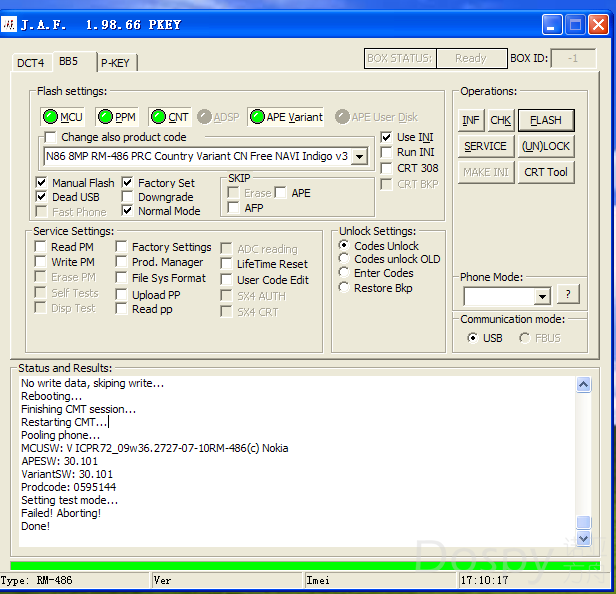Open the CRT Tool

[546, 172]
